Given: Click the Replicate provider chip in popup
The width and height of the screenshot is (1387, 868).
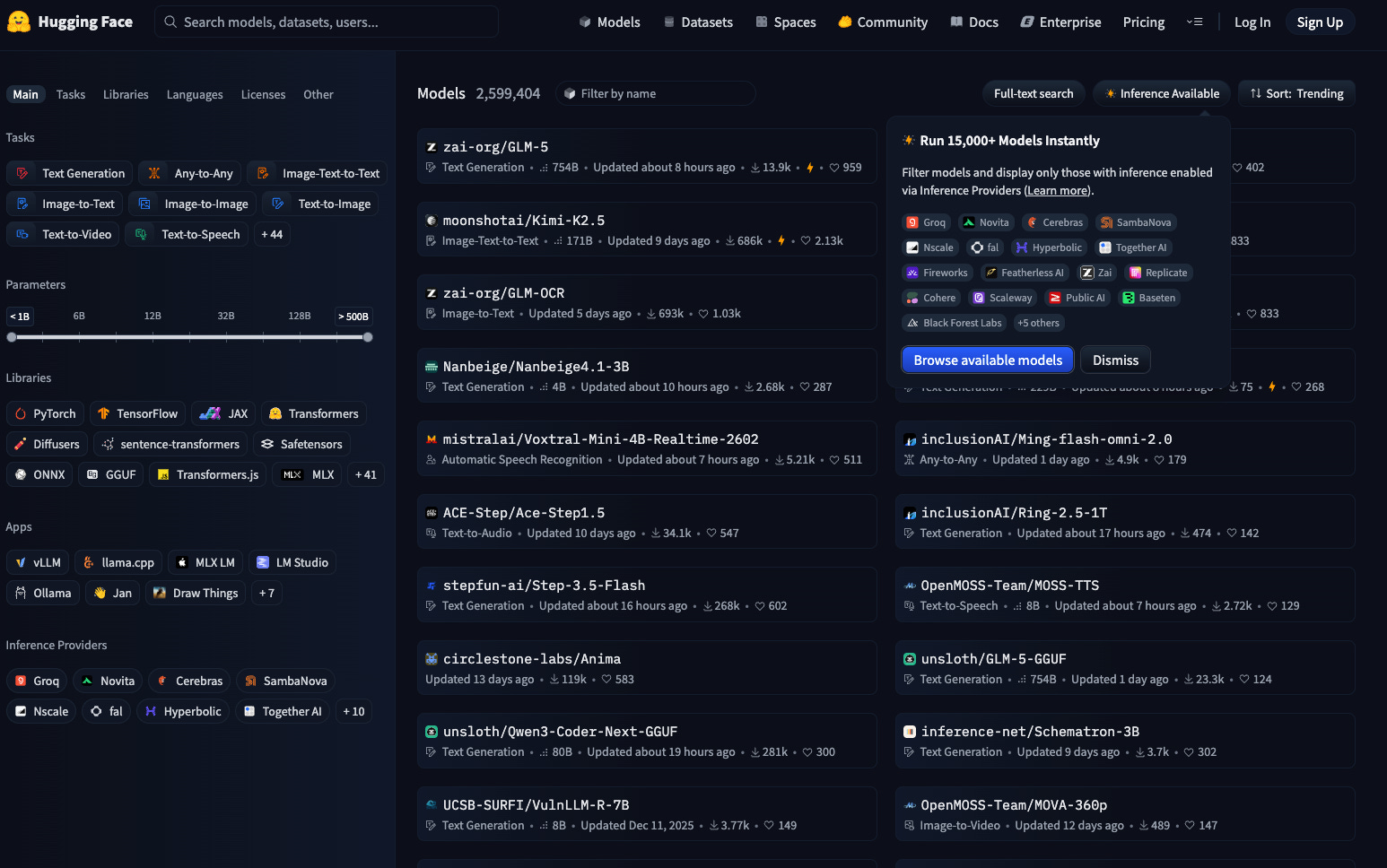Looking at the screenshot, I should [1157, 273].
